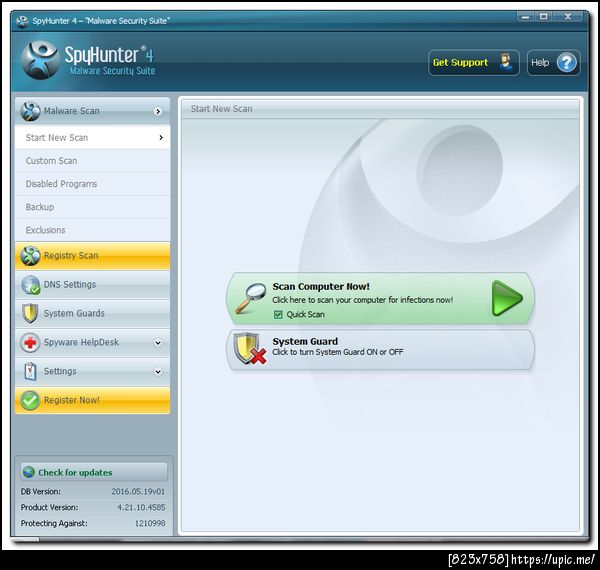The image size is (600, 570).
Task: Open the Exclusions list
Action: (93, 230)
